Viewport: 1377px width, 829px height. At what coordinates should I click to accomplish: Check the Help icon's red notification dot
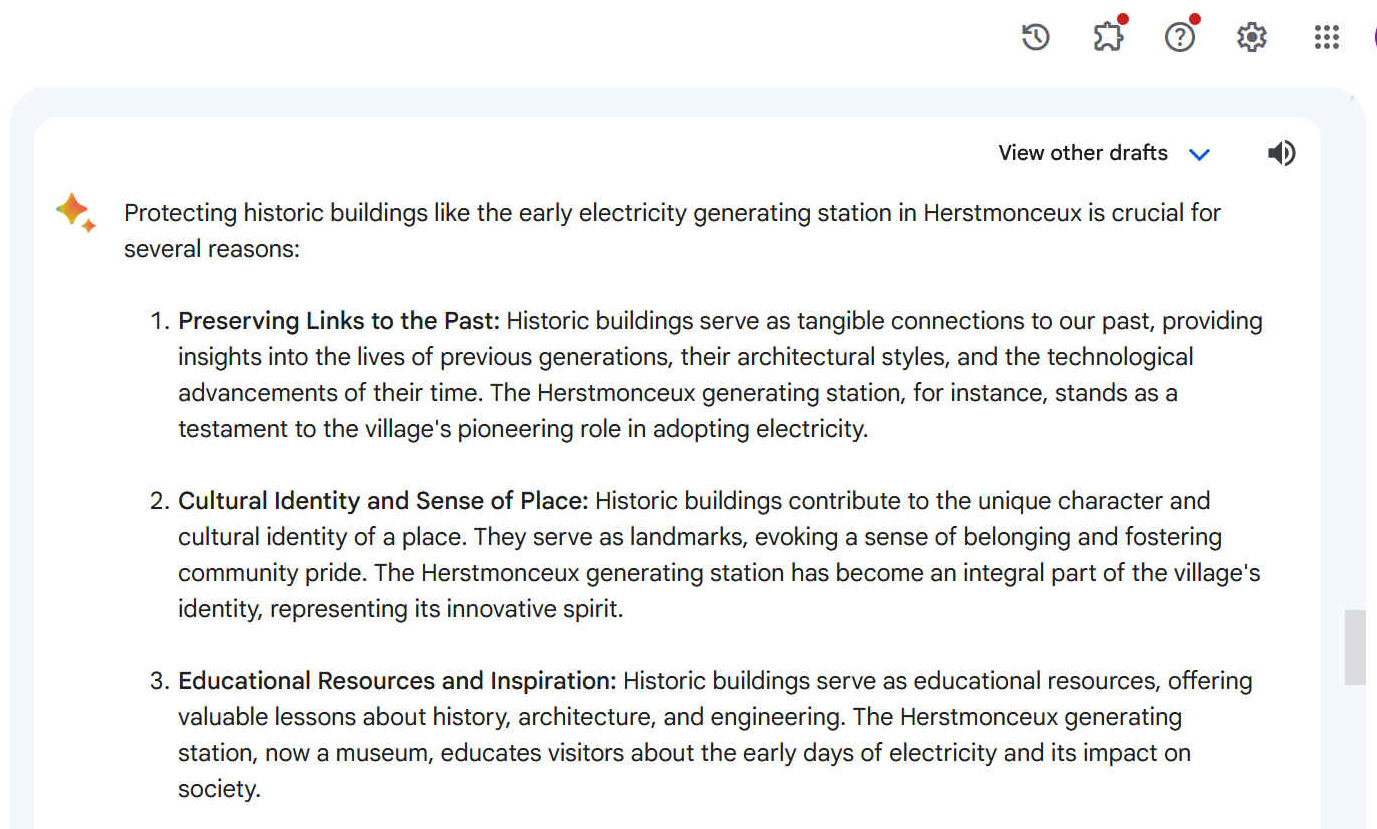click(x=1195, y=17)
